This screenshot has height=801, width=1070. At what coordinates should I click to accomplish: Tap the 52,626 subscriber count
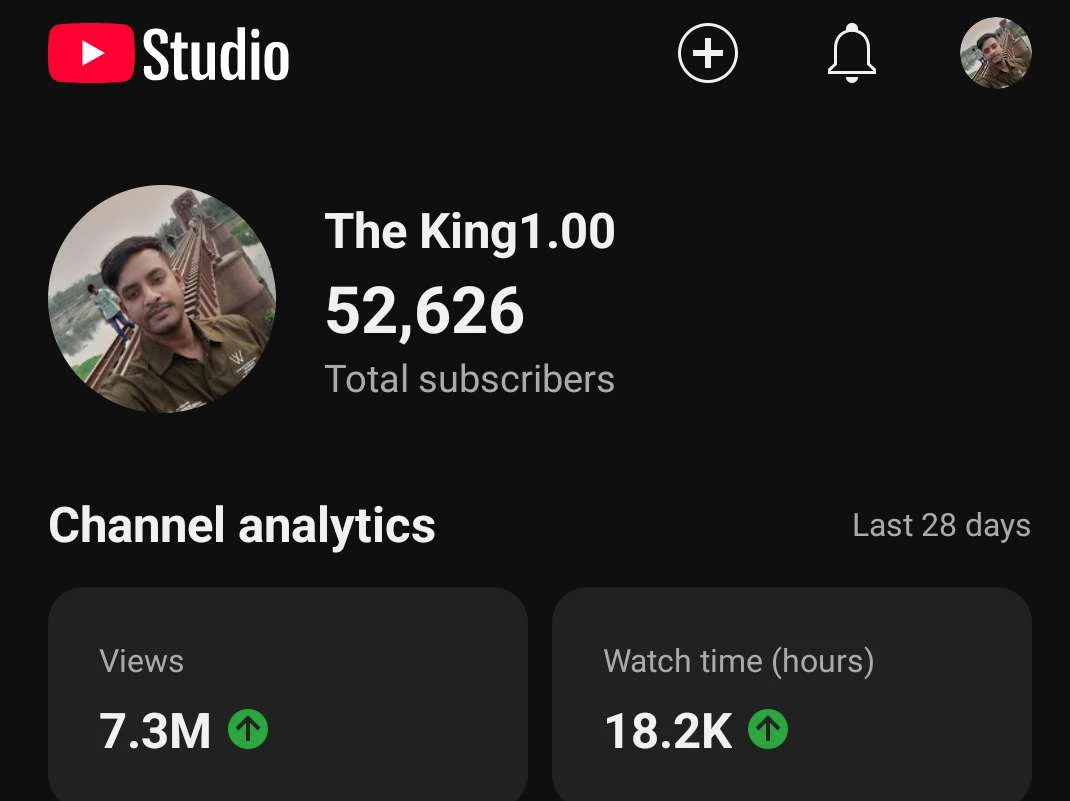tap(424, 311)
